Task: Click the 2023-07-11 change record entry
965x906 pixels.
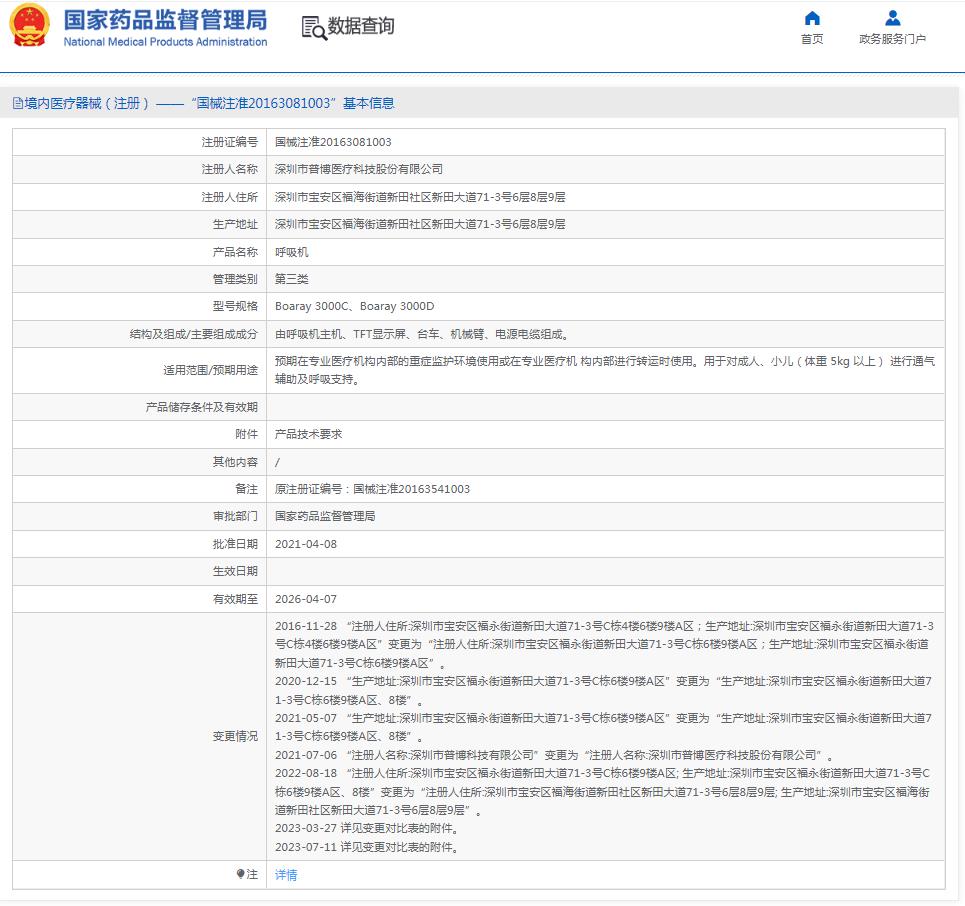Action: (x=366, y=847)
